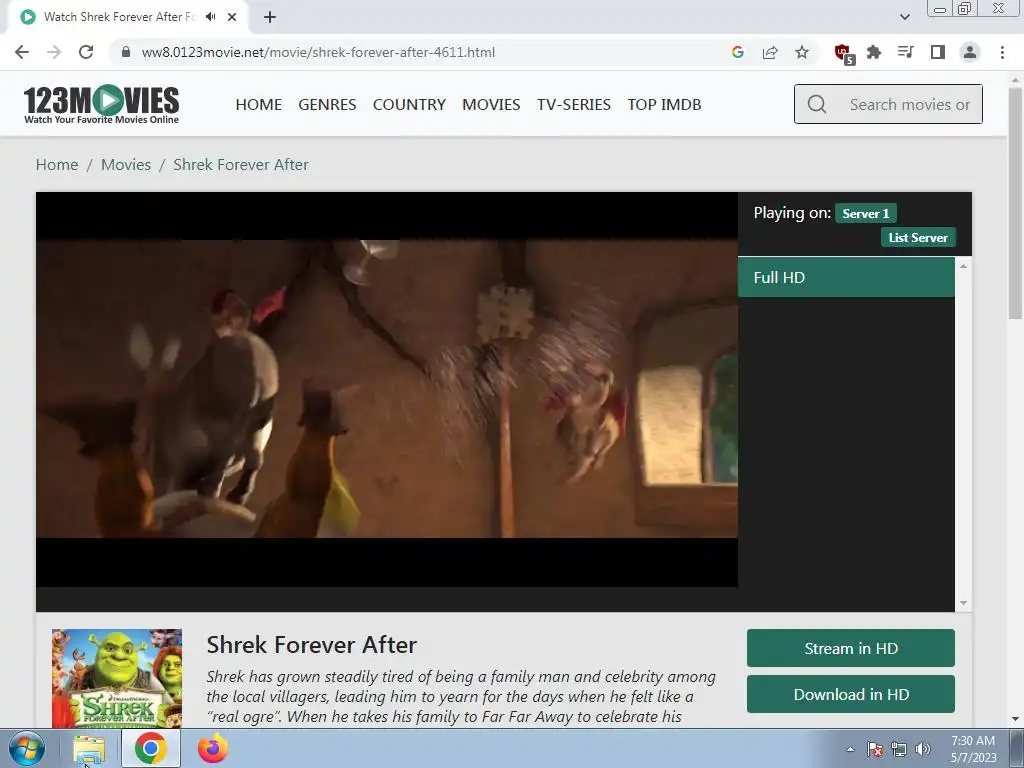The width and height of the screenshot is (1024, 768).
Task: Open a new tab with plus button
Action: coord(270,17)
